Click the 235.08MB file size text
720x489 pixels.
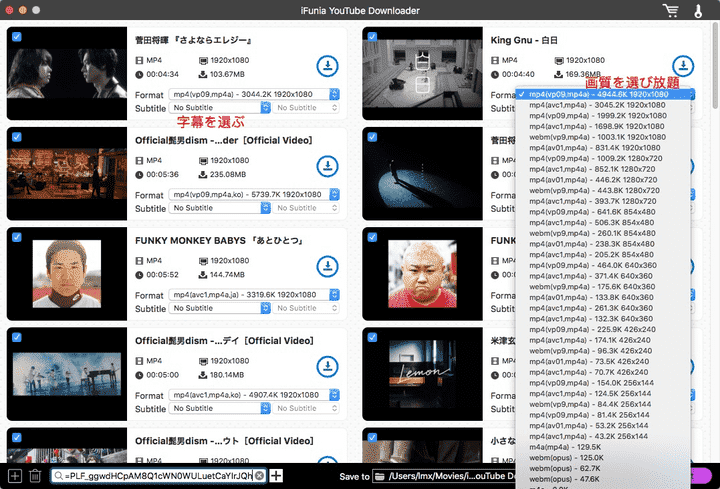pos(228,174)
